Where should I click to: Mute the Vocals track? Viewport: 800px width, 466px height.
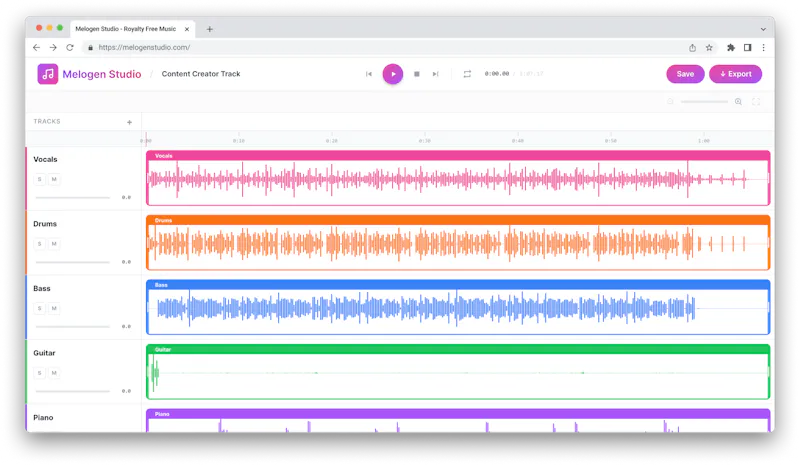point(54,179)
